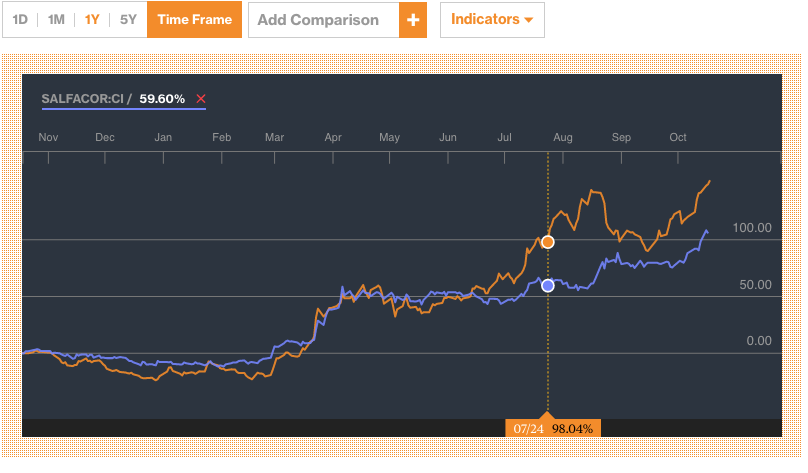Select the 1Y time range
808x473 pixels.
coord(92,20)
